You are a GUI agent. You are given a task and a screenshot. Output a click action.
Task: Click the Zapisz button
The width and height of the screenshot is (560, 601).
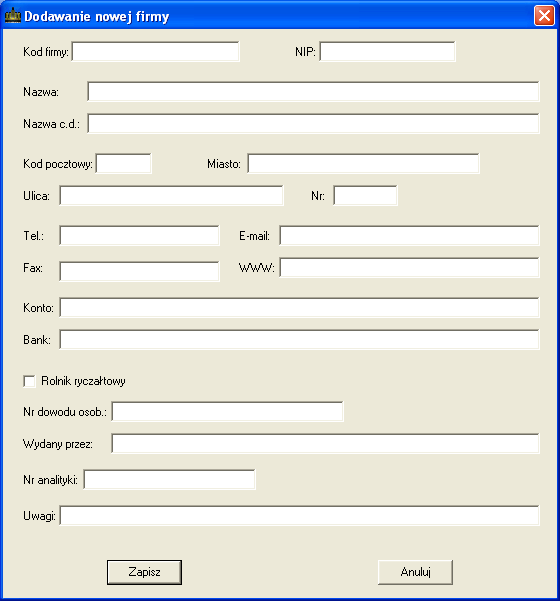click(144, 572)
